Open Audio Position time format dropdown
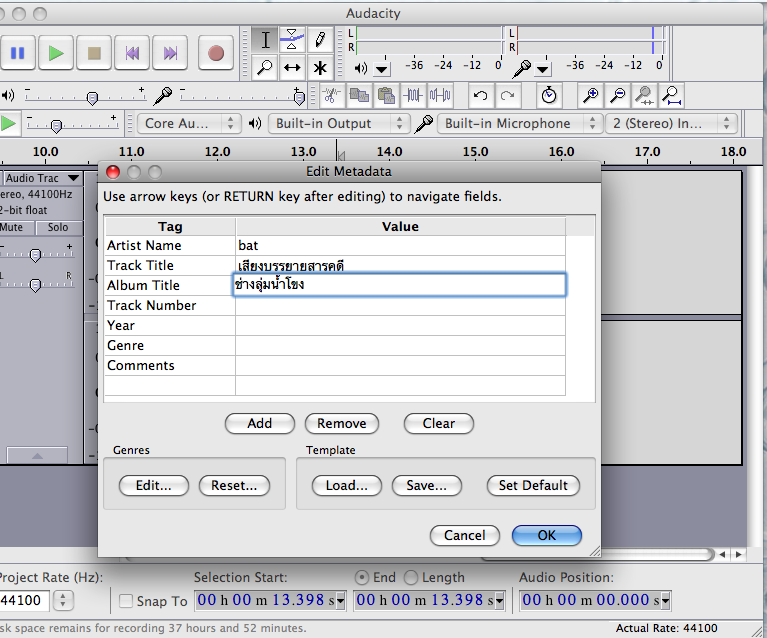The image size is (767, 638). 665,601
